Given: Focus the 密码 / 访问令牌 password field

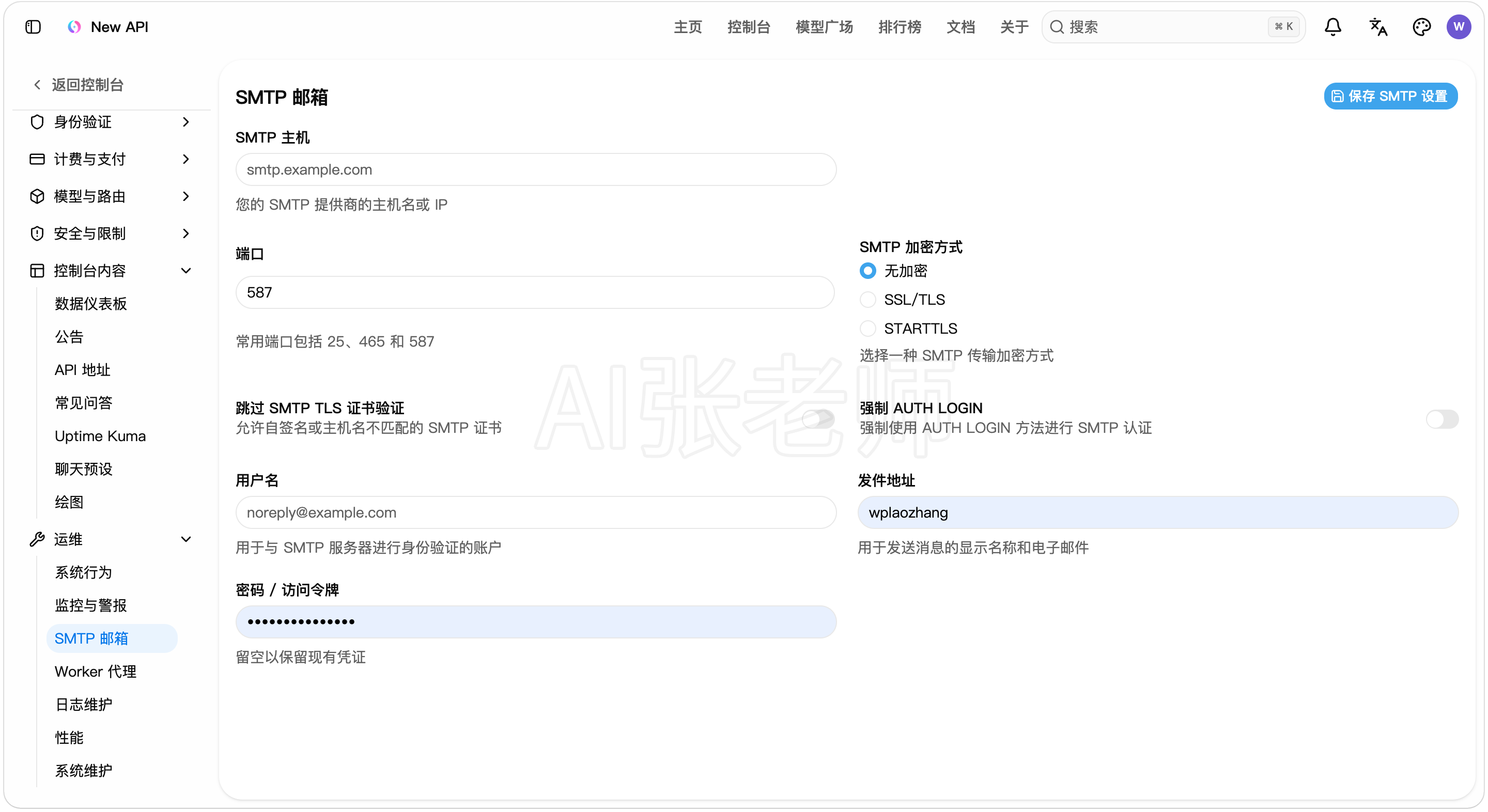Looking at the screenshot, I should [535, 622].
